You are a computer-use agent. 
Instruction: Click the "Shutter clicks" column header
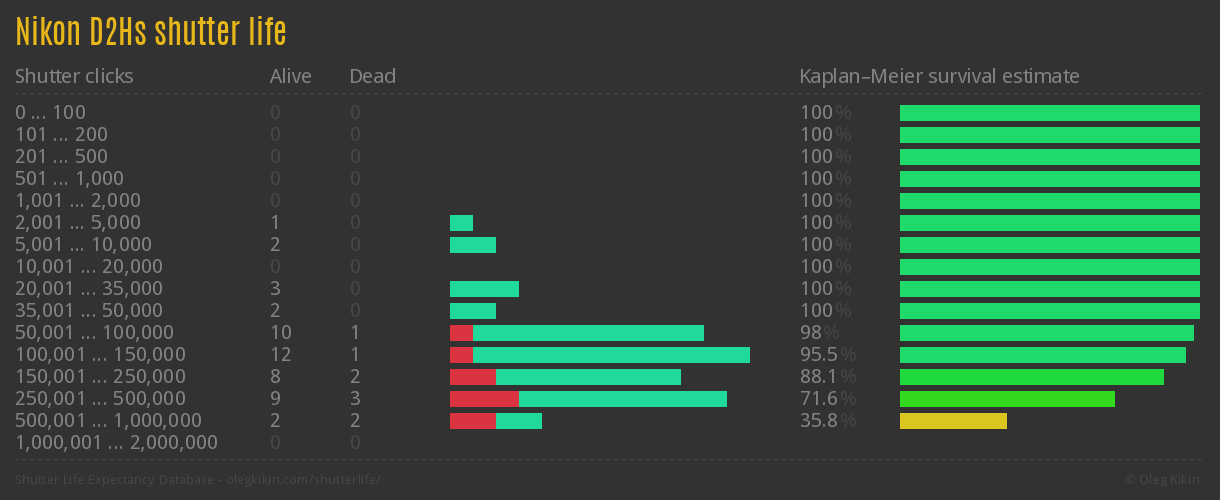[74, 76]
